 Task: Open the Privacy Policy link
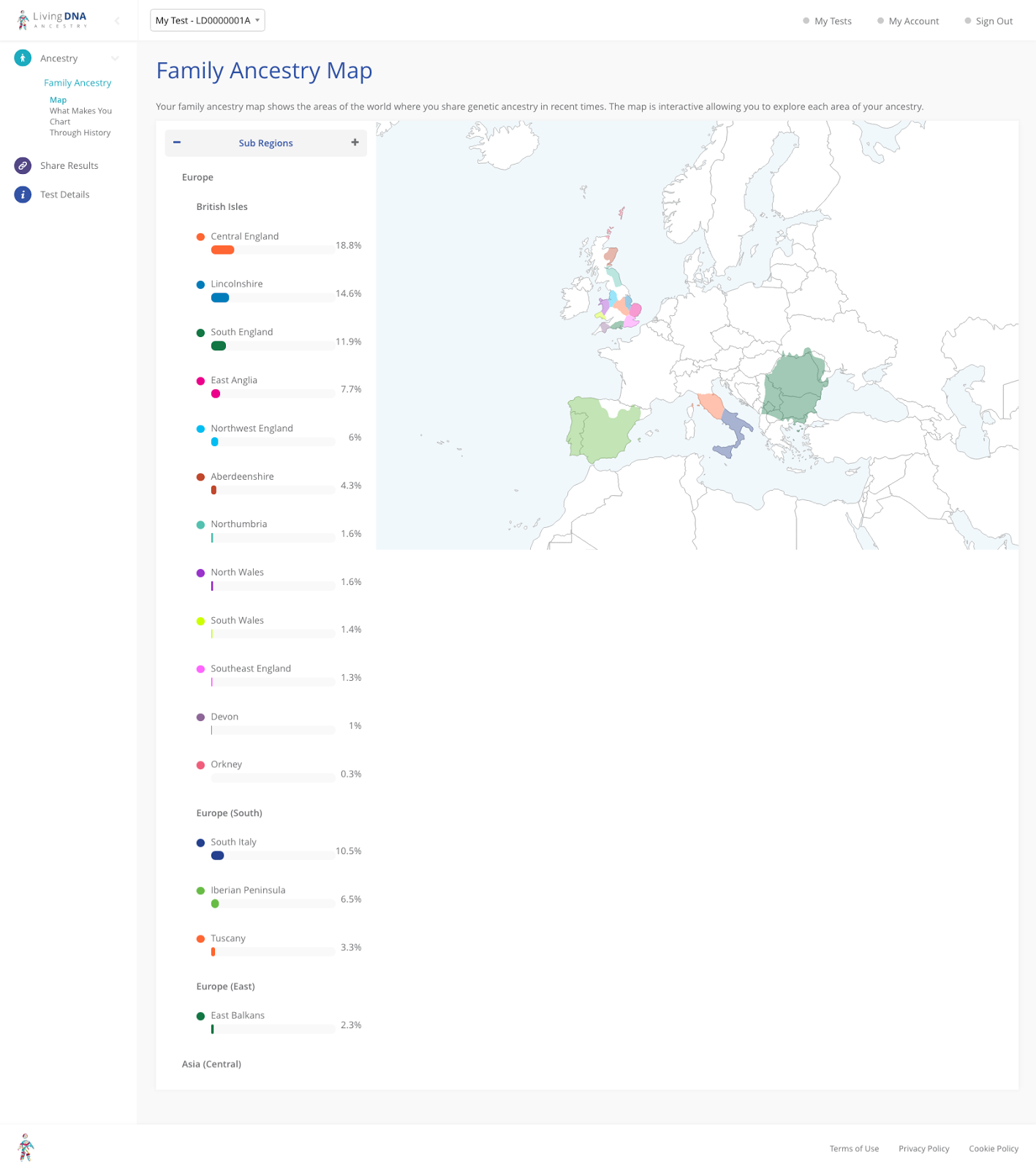(923, 1149)
